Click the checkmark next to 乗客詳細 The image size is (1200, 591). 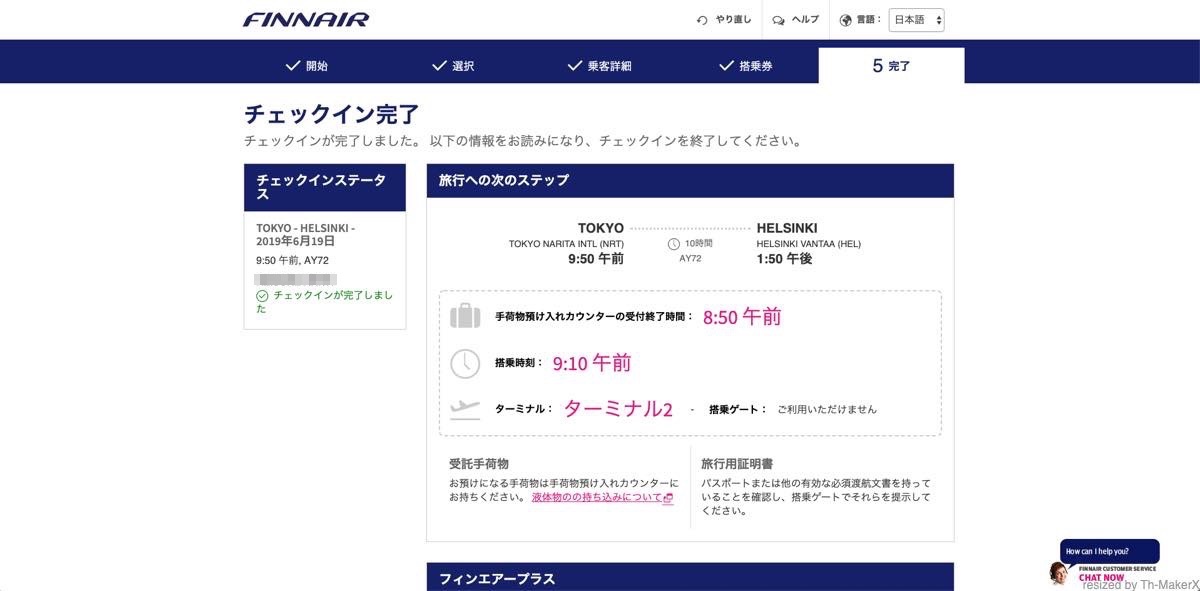(x=575, y=66)
